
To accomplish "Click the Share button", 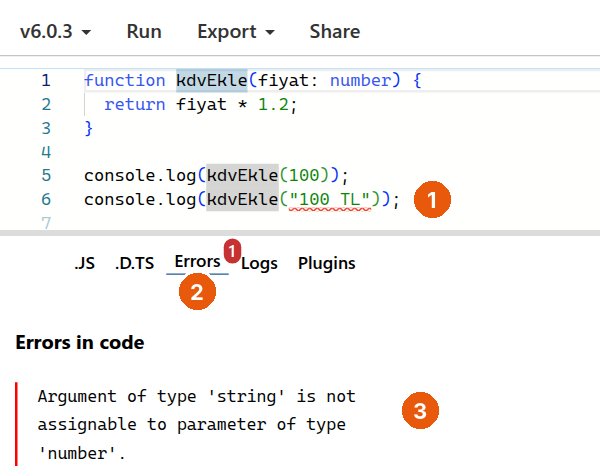I will 335,31.
